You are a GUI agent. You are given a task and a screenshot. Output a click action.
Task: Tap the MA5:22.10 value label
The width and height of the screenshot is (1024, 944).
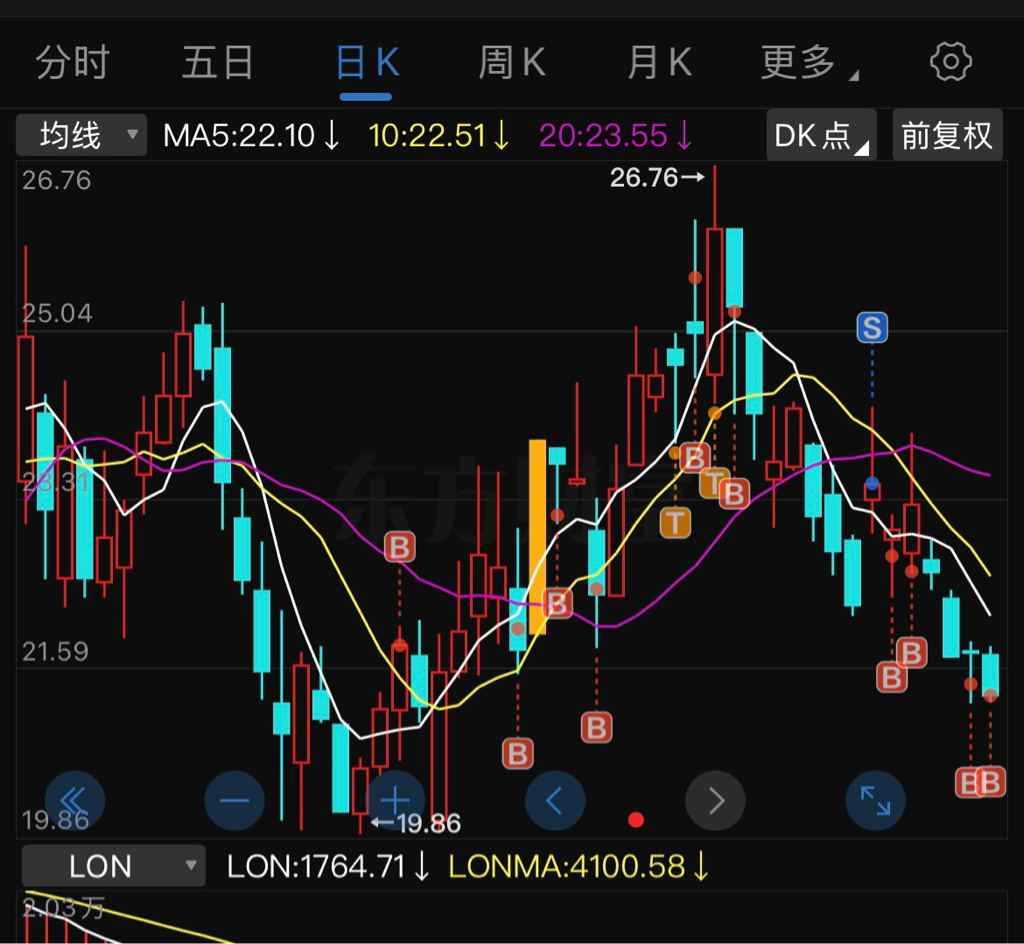click(251, 136)
